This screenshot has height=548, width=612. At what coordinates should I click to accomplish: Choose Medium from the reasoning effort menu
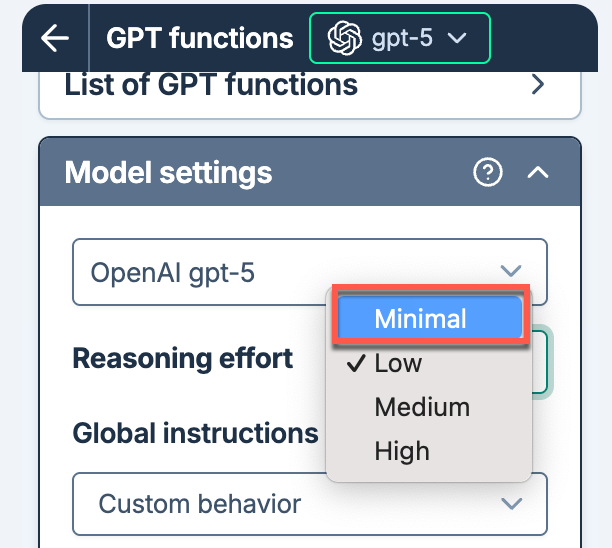point(421,407)
